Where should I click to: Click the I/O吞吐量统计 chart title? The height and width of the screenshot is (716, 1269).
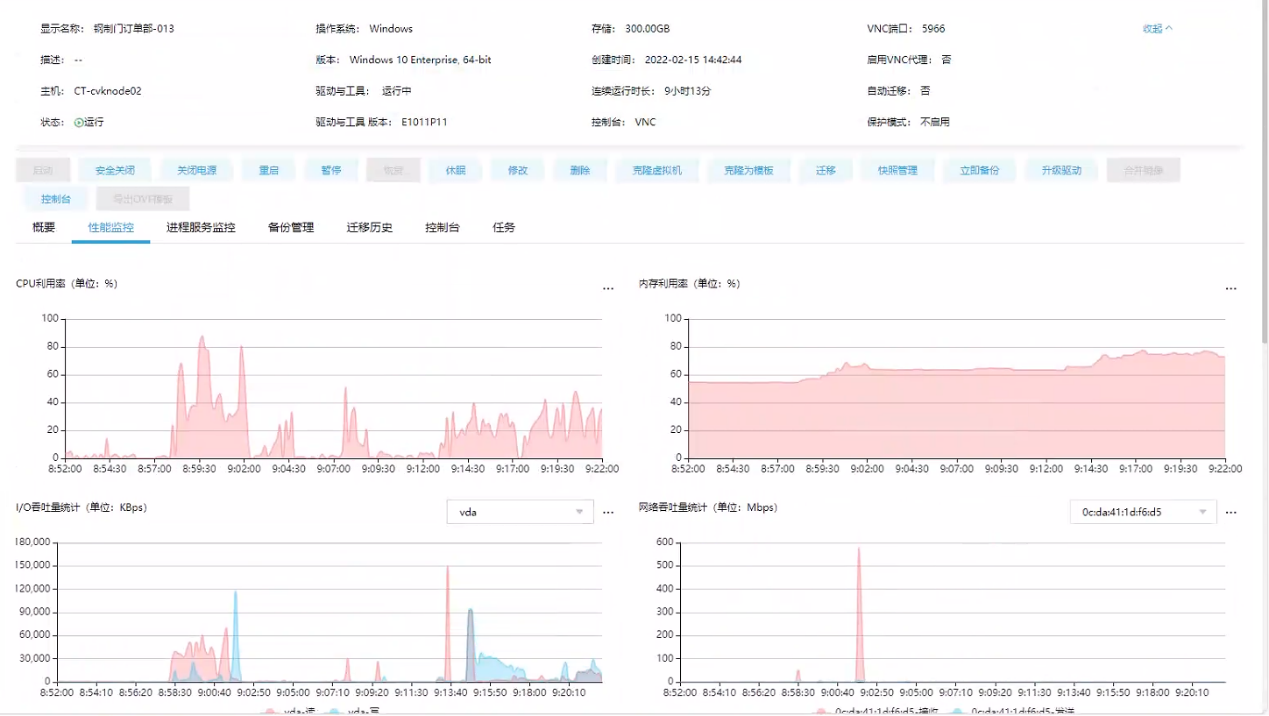81,508
